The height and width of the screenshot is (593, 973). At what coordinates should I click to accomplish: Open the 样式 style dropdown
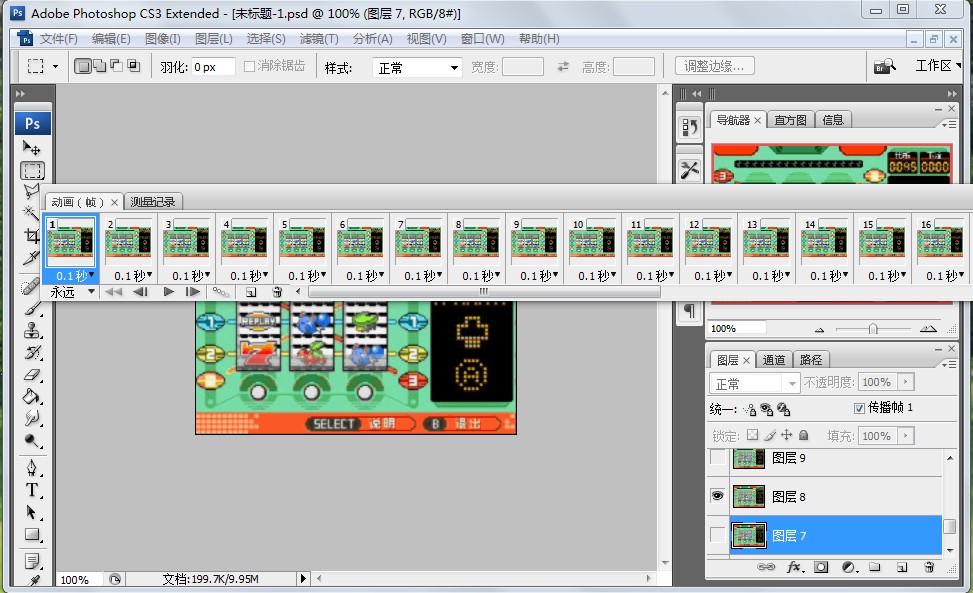click(x=417, y=67)
